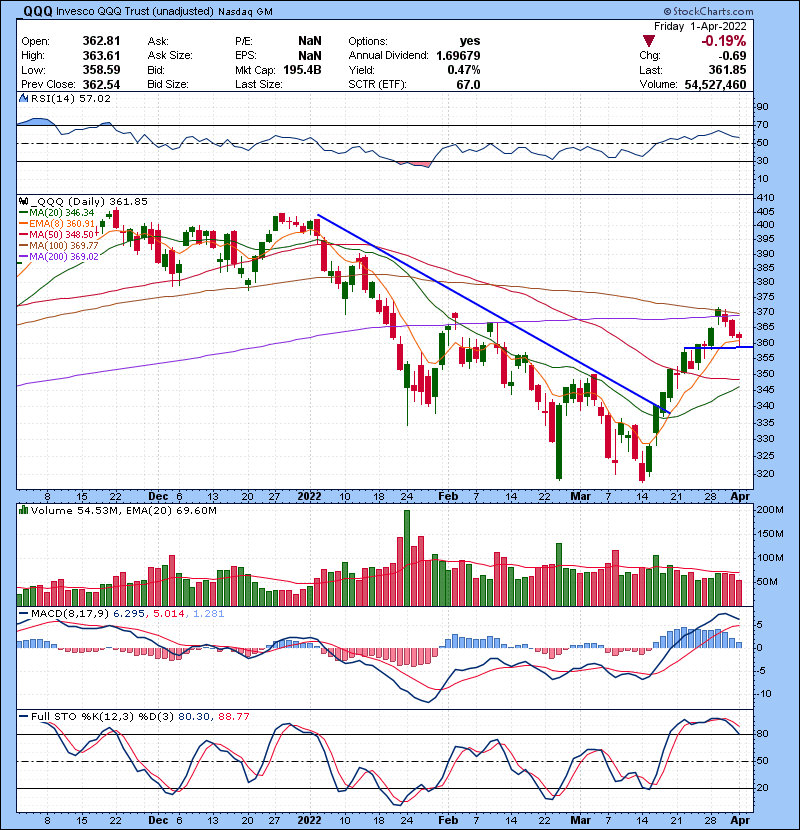Click the Low value 358.59

tap(101, 70)
